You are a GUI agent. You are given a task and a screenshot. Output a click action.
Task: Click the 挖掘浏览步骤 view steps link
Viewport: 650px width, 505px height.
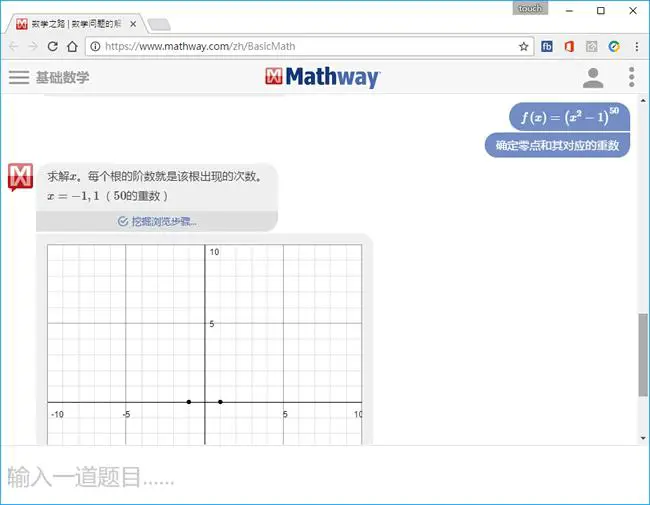[157, 221]
